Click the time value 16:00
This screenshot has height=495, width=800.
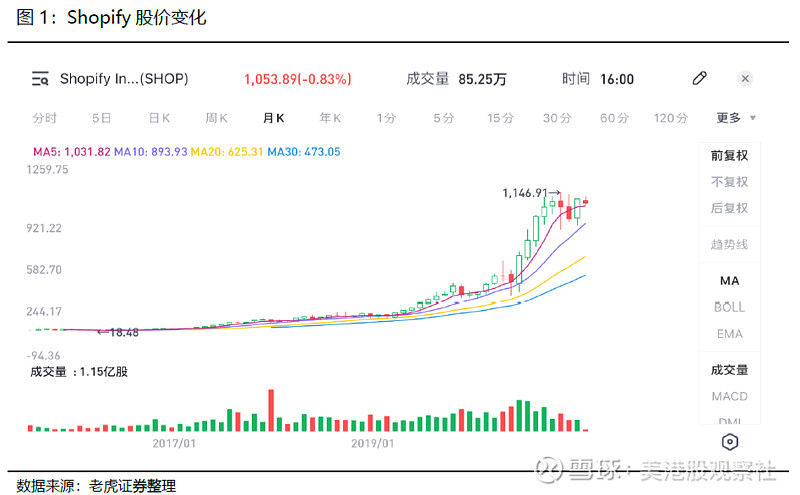pyautogui.click(x=617, y=79)
